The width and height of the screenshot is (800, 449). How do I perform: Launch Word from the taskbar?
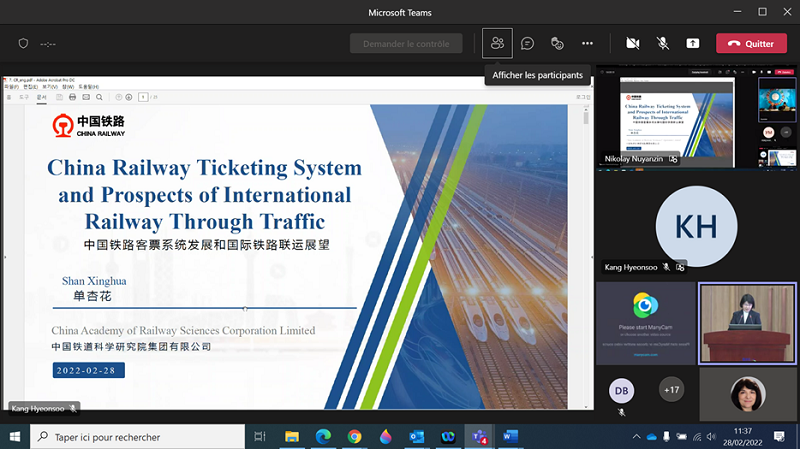(509, 437)
